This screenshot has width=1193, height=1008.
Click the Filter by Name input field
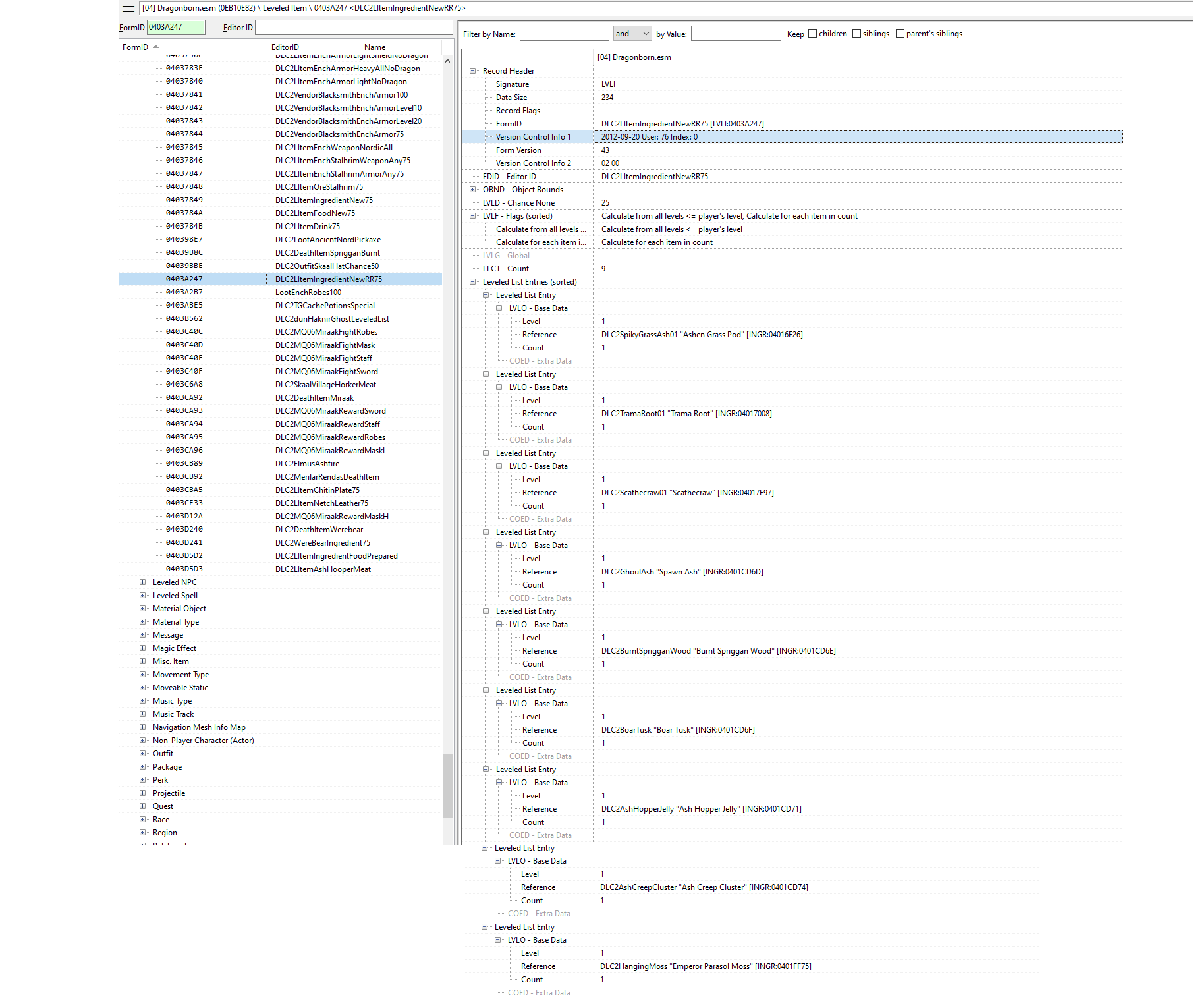(565, 34)
